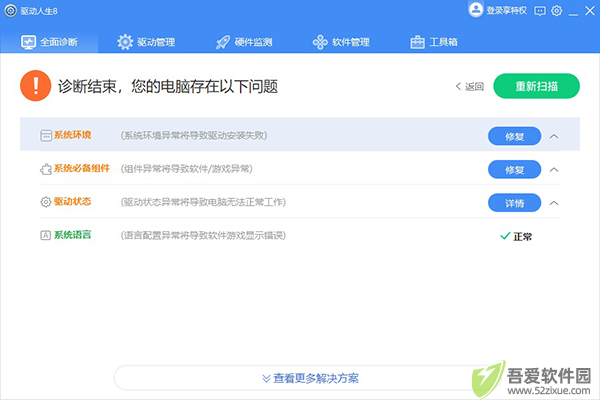Select the 系统必备组件 label
Viewport: 600px width, 400px height.
tap(82, 168)
